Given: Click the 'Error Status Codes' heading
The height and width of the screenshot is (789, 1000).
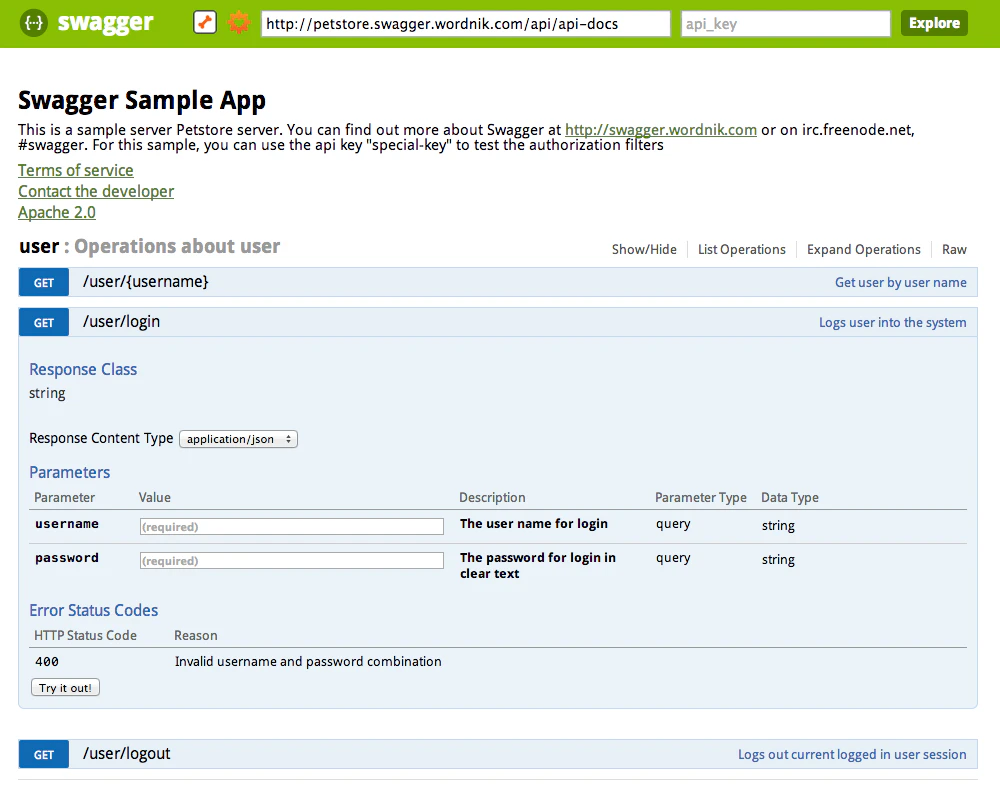Looking at the screenshot, I should [94, 610].
